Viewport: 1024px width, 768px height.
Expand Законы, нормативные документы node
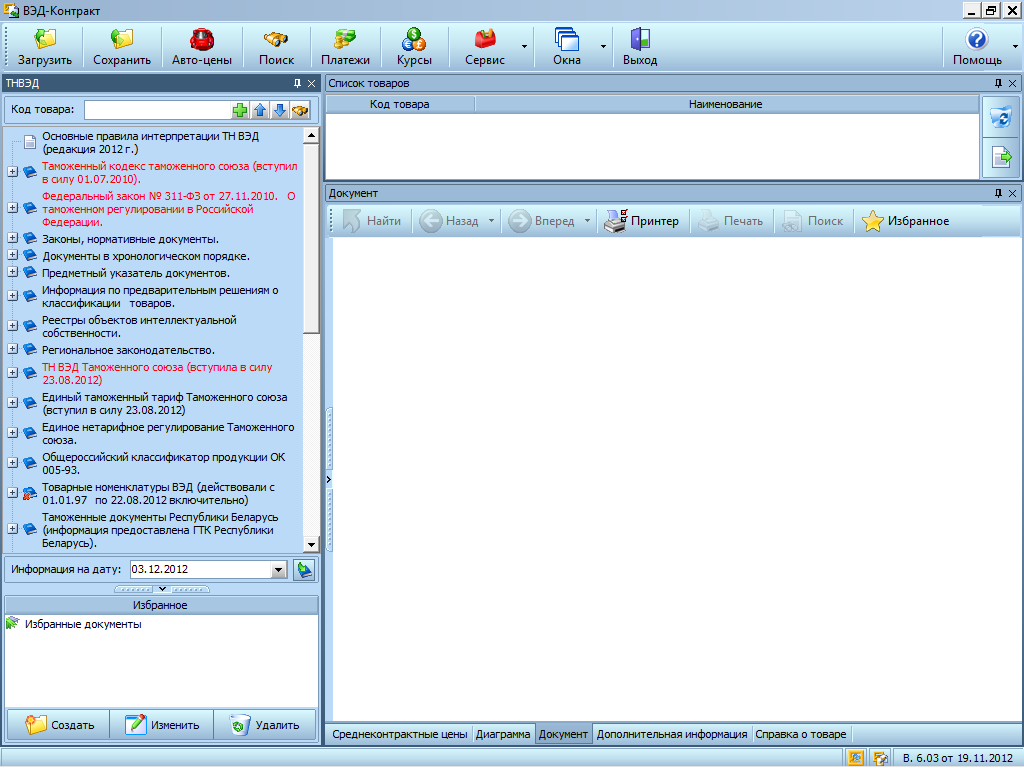click(x=12, y=238)
